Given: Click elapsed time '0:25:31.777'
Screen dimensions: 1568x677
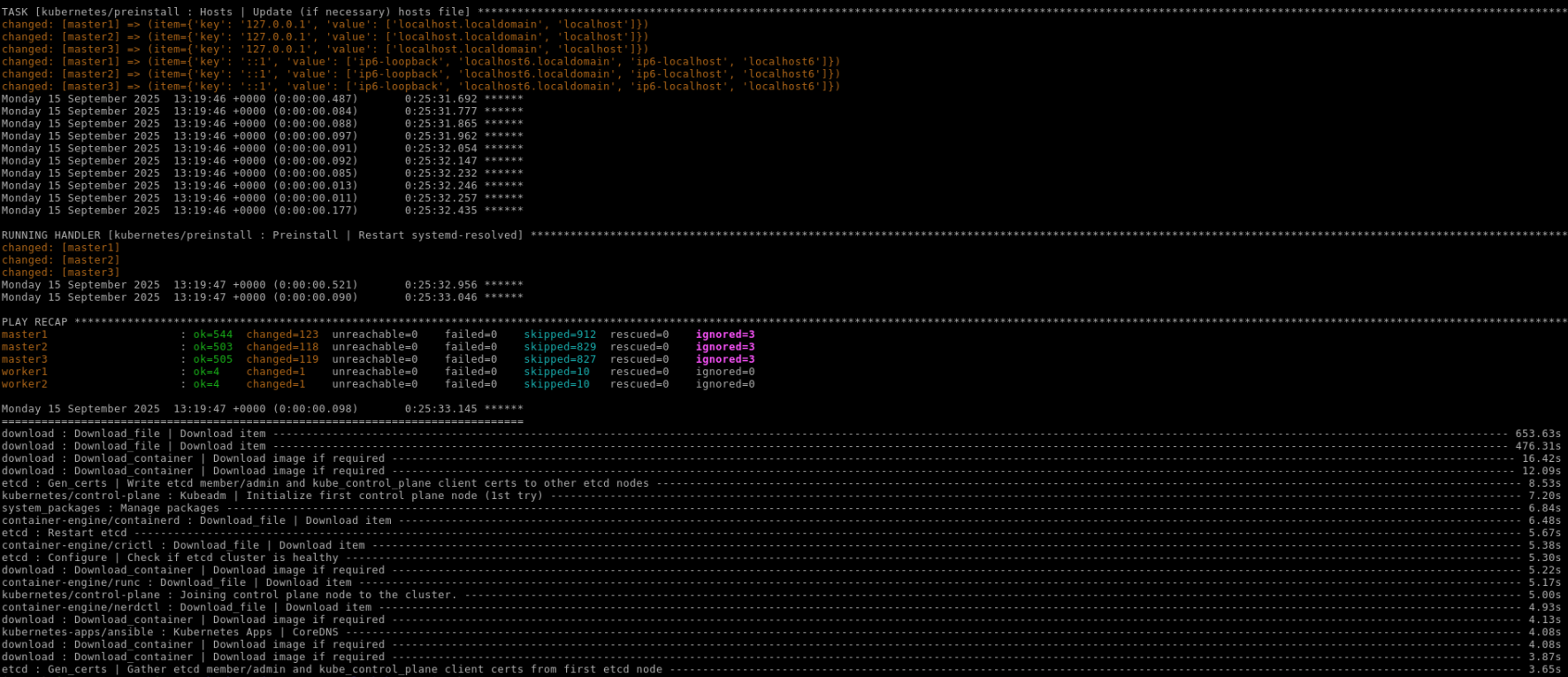Looking at the screenshot, I should click(x=440, y=112).
